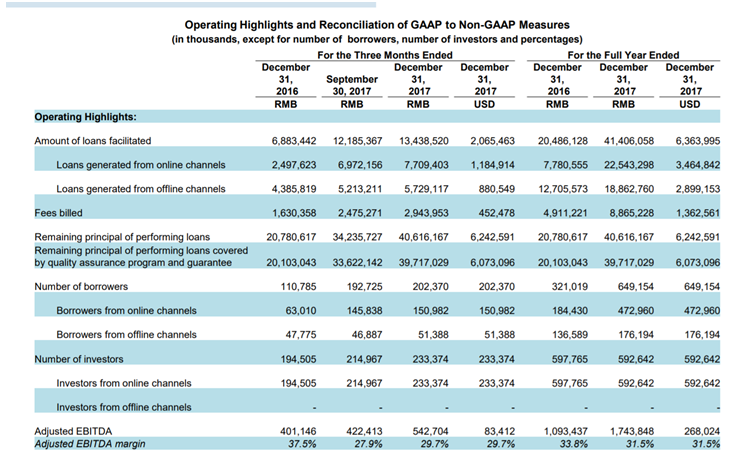Click cell 22,543,298
The height and width of the screenshot is (451, 729).
click(x=629, y=165)
